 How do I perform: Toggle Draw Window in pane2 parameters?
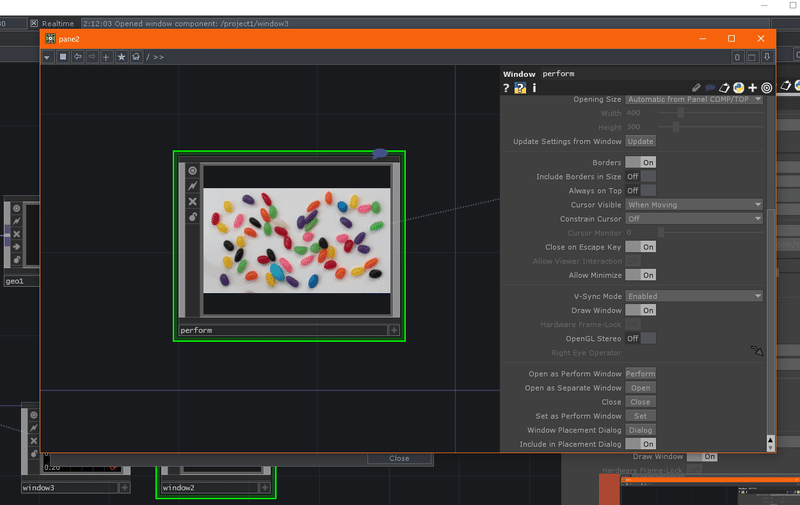[x=640, y=310]
